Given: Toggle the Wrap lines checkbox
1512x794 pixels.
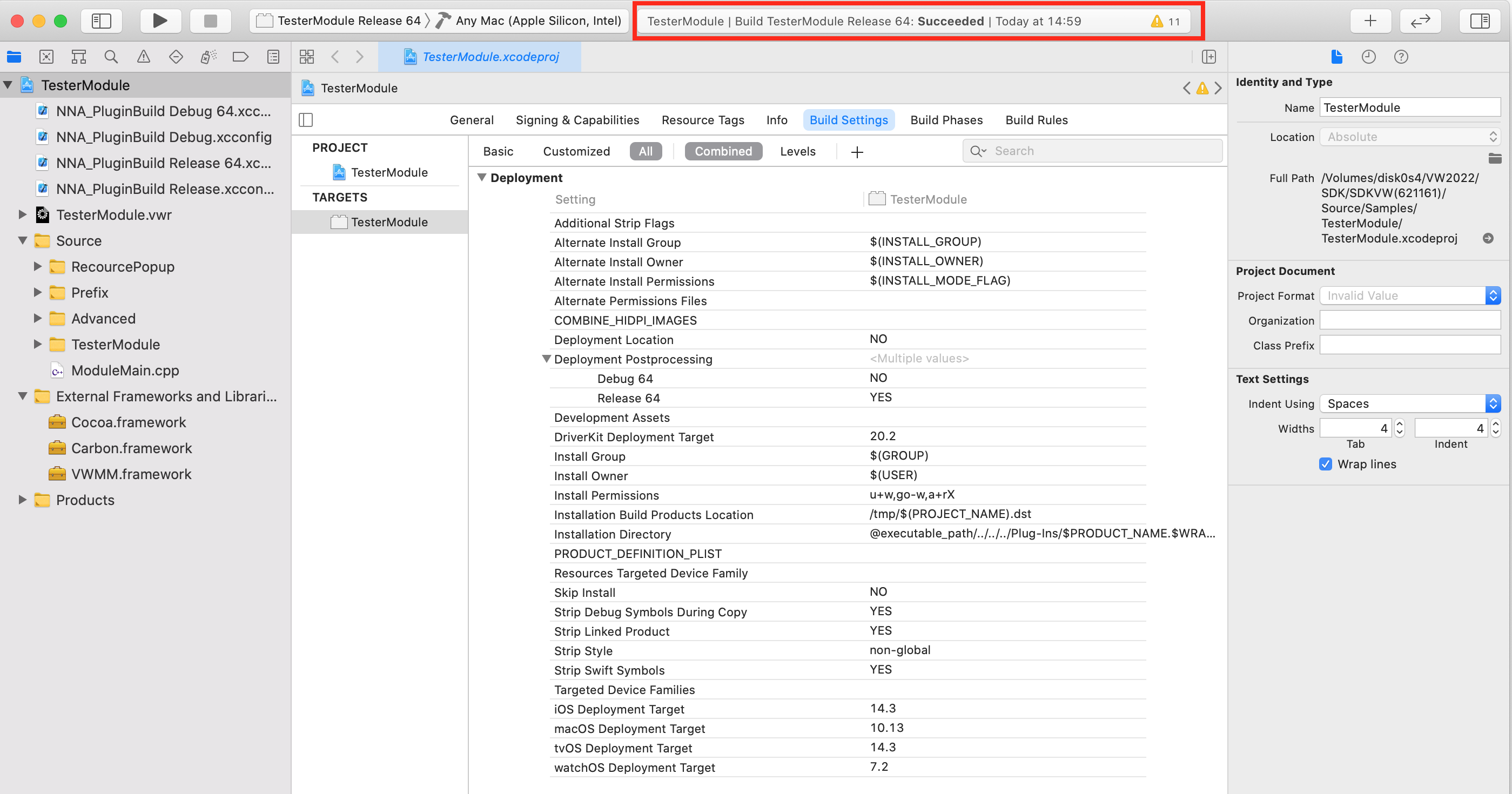Looking at the screenshot, I should click(1325, 464).
